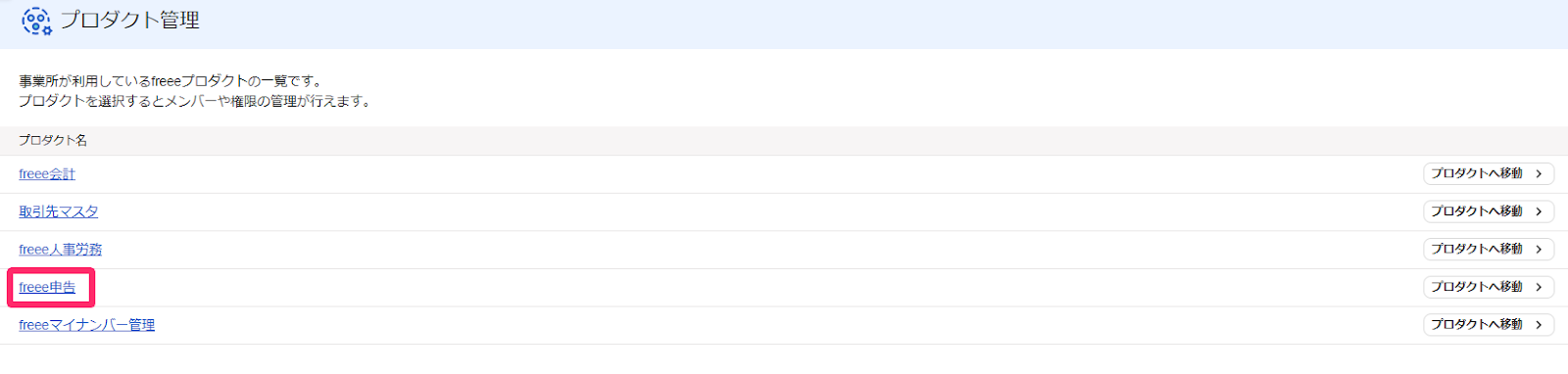Click the プロダクト管理 page title text
The height and width of the screenshot is (374, 1568).
point(130,21)
